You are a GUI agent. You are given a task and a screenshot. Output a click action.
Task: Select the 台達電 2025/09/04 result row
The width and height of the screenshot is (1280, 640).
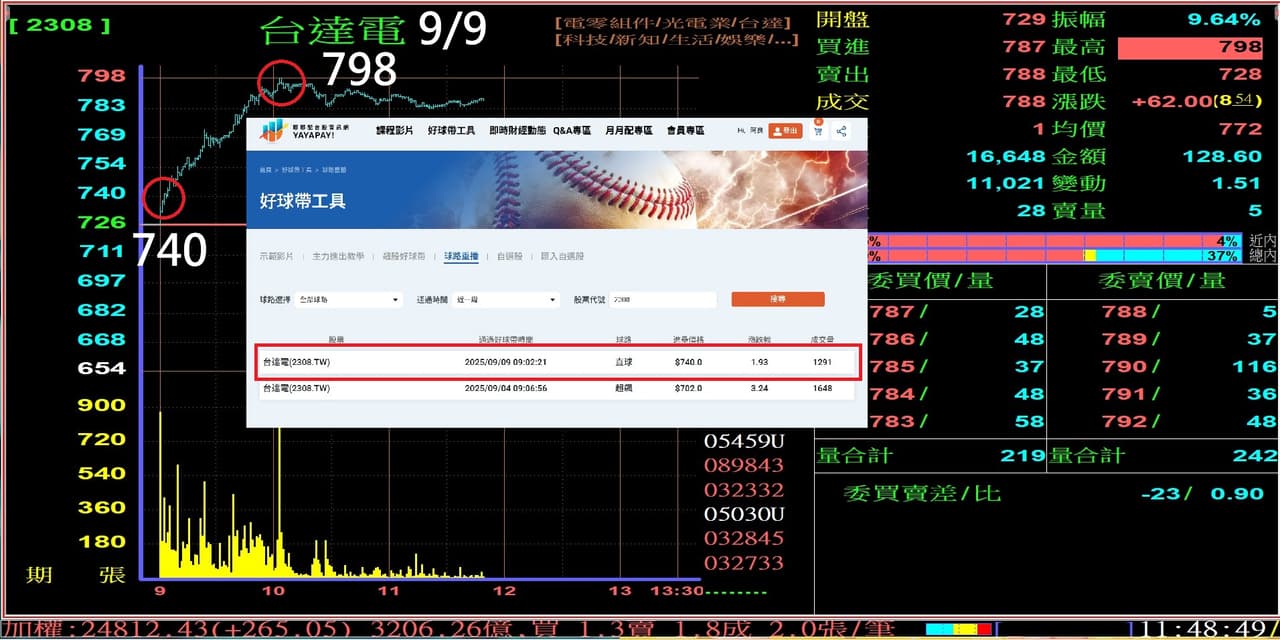pos(556,388)
